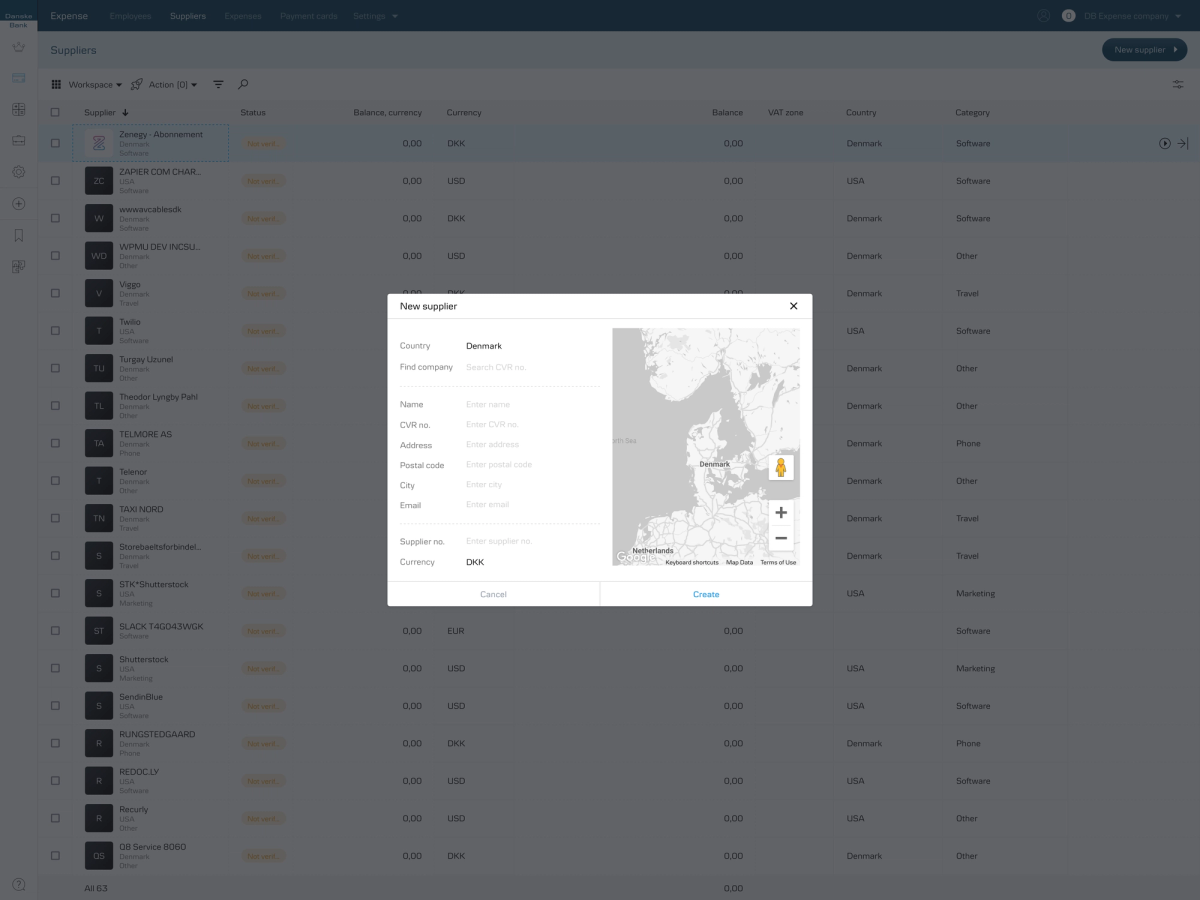The height and width of the screenshot is (900, 1200).
Task: Expand the Settings menu dropdown
Action: [x=375, y=16]
